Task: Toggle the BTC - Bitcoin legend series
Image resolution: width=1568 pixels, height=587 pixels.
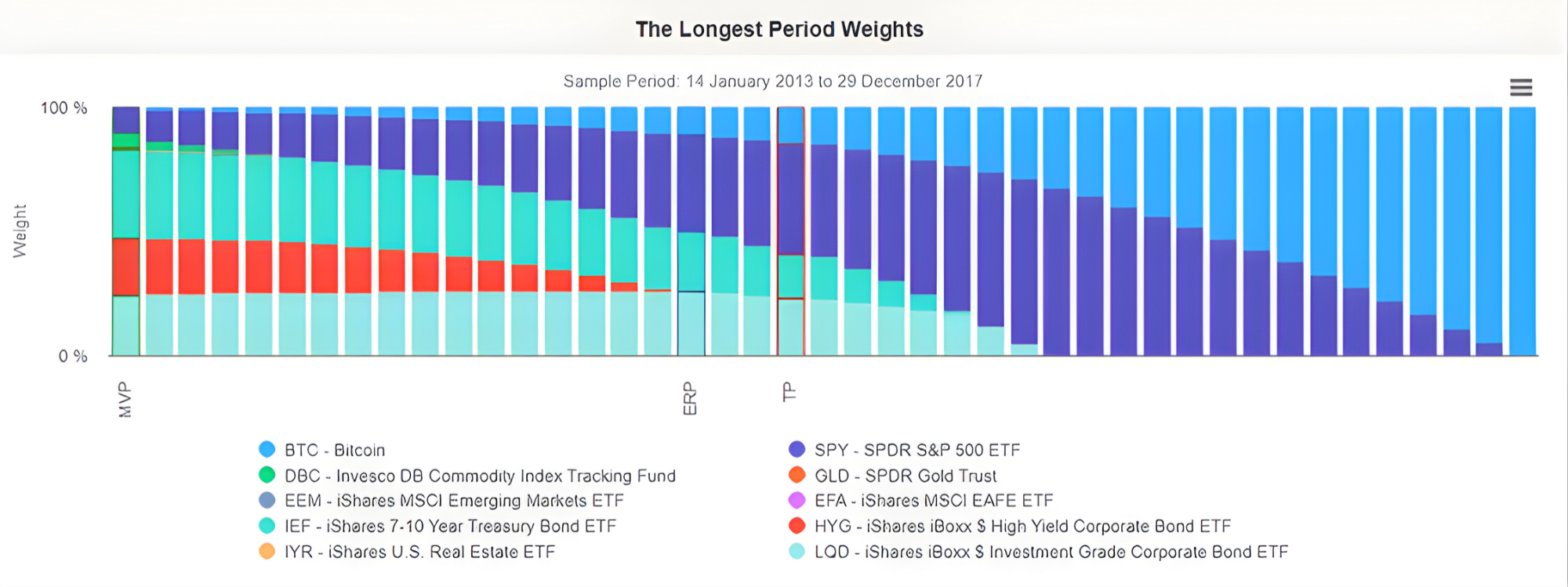Action: (x=334, y=450)
